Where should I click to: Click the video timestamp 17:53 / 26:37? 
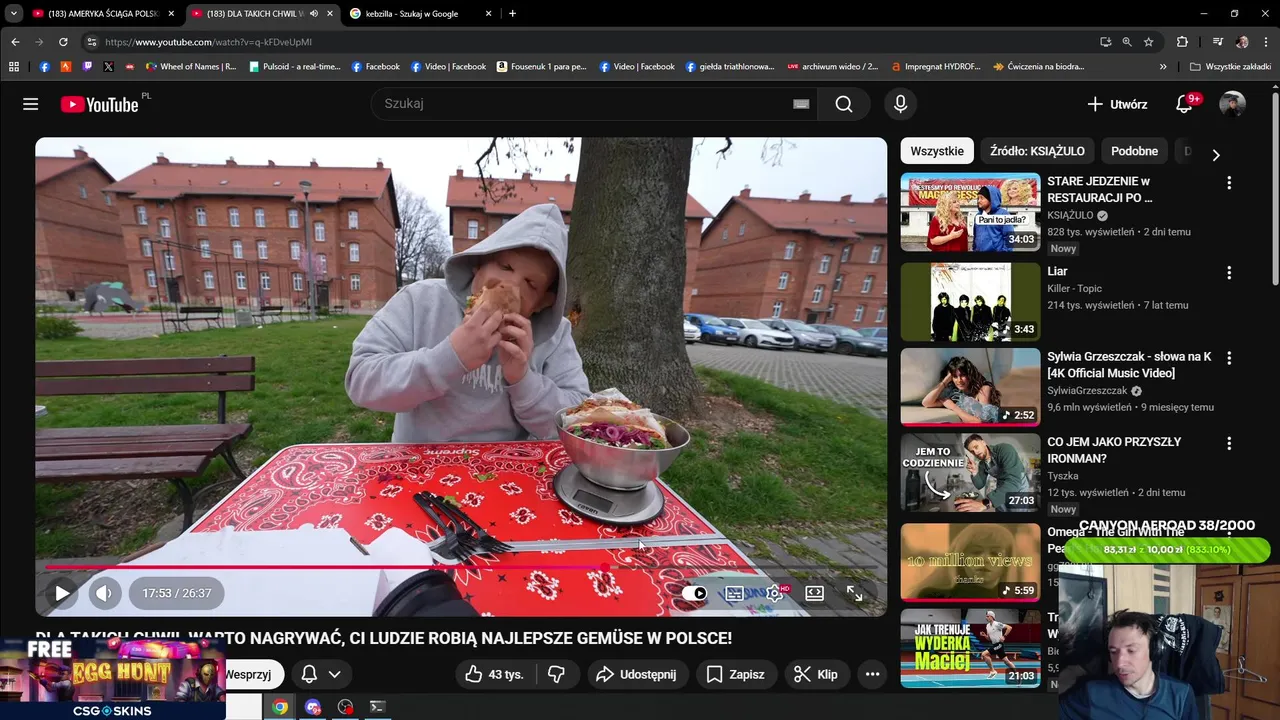coord(176,593)
